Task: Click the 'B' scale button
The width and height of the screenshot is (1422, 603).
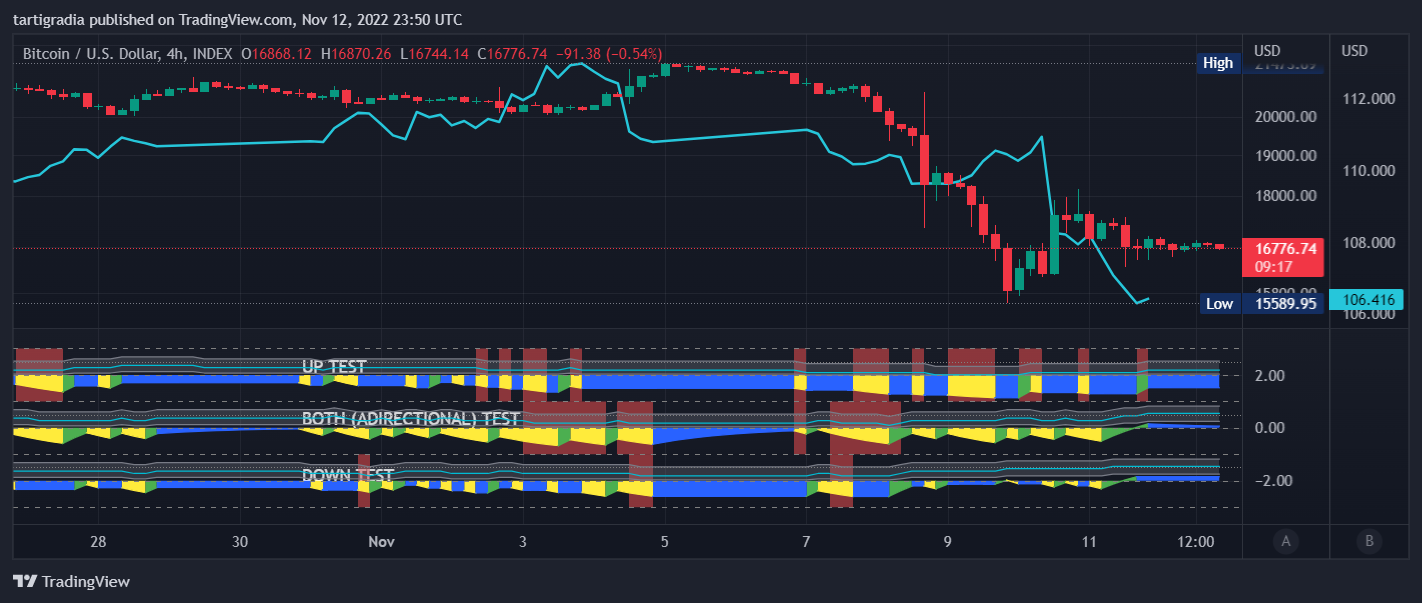Action: click(1369, 542)
